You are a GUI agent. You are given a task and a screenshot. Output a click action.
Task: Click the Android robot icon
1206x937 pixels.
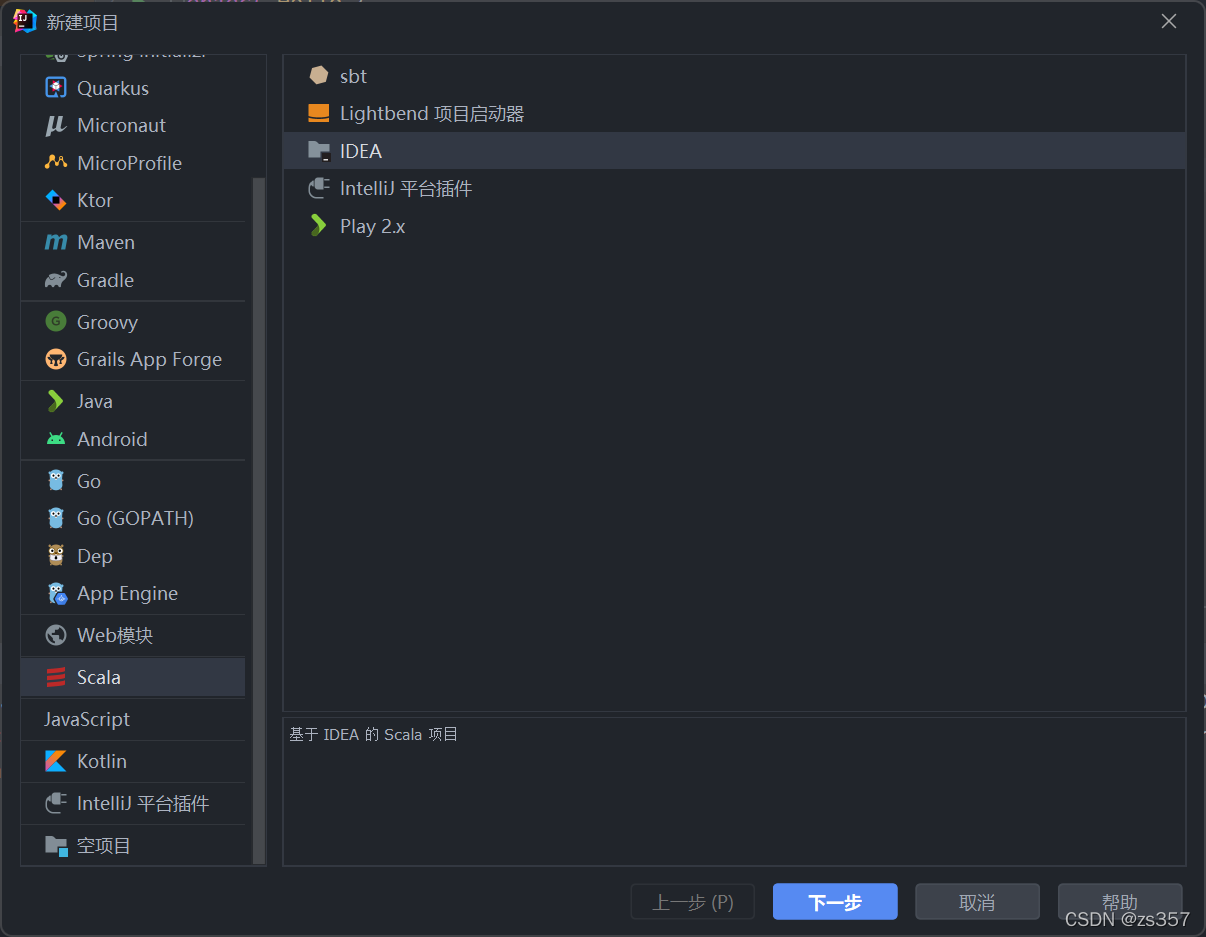coord(56,439)
